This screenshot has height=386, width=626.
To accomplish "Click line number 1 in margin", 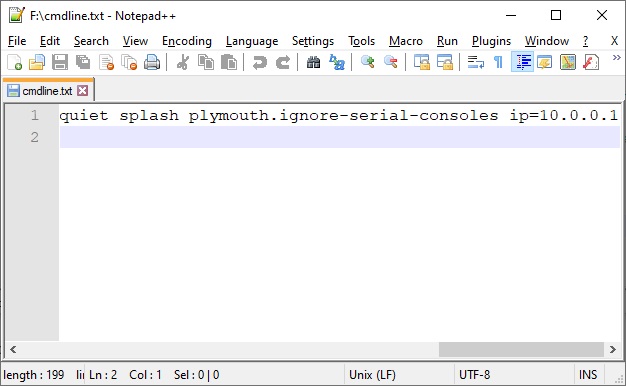I will point(35,115).
